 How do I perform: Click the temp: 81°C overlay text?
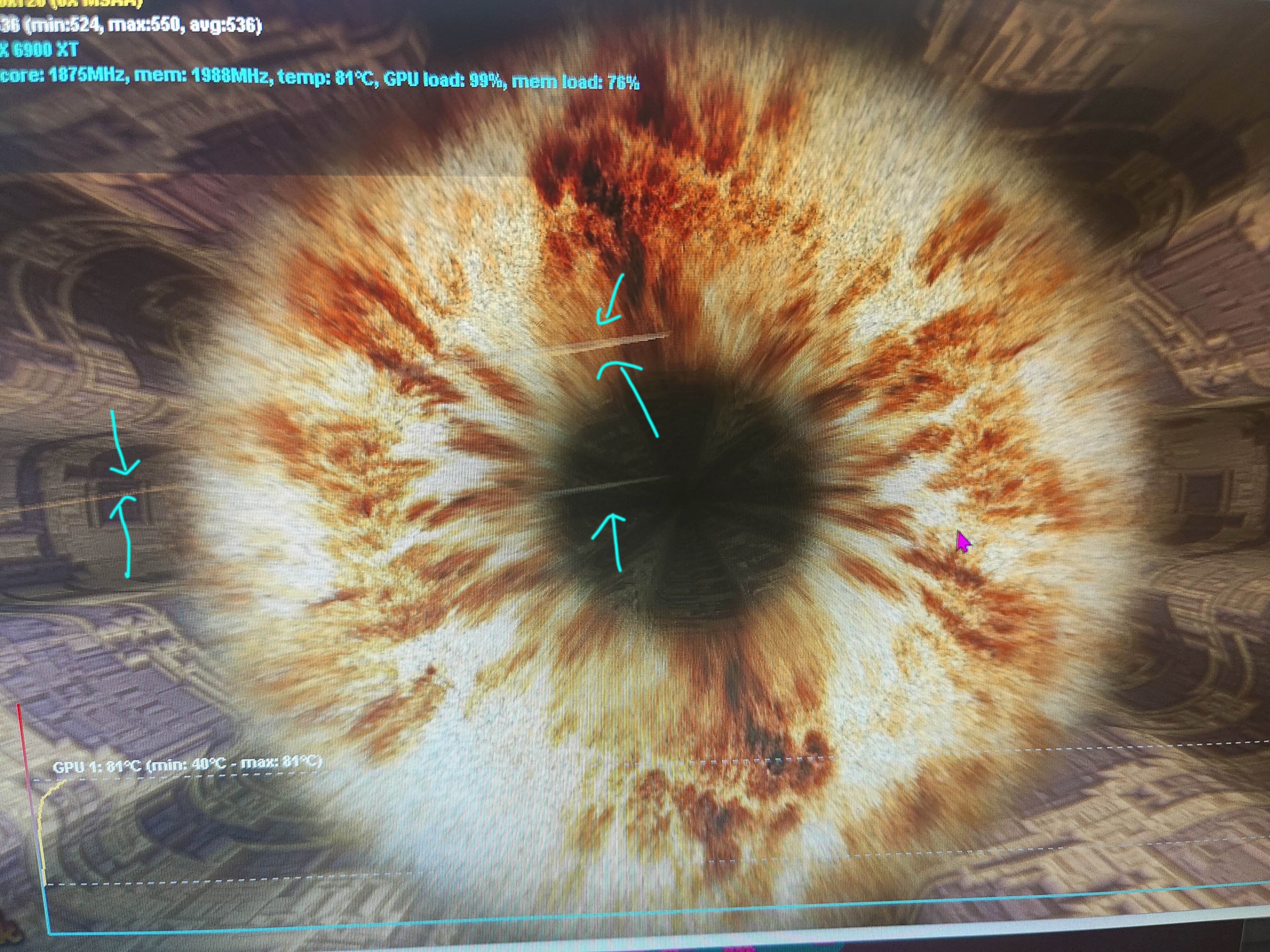click(325, 78)
